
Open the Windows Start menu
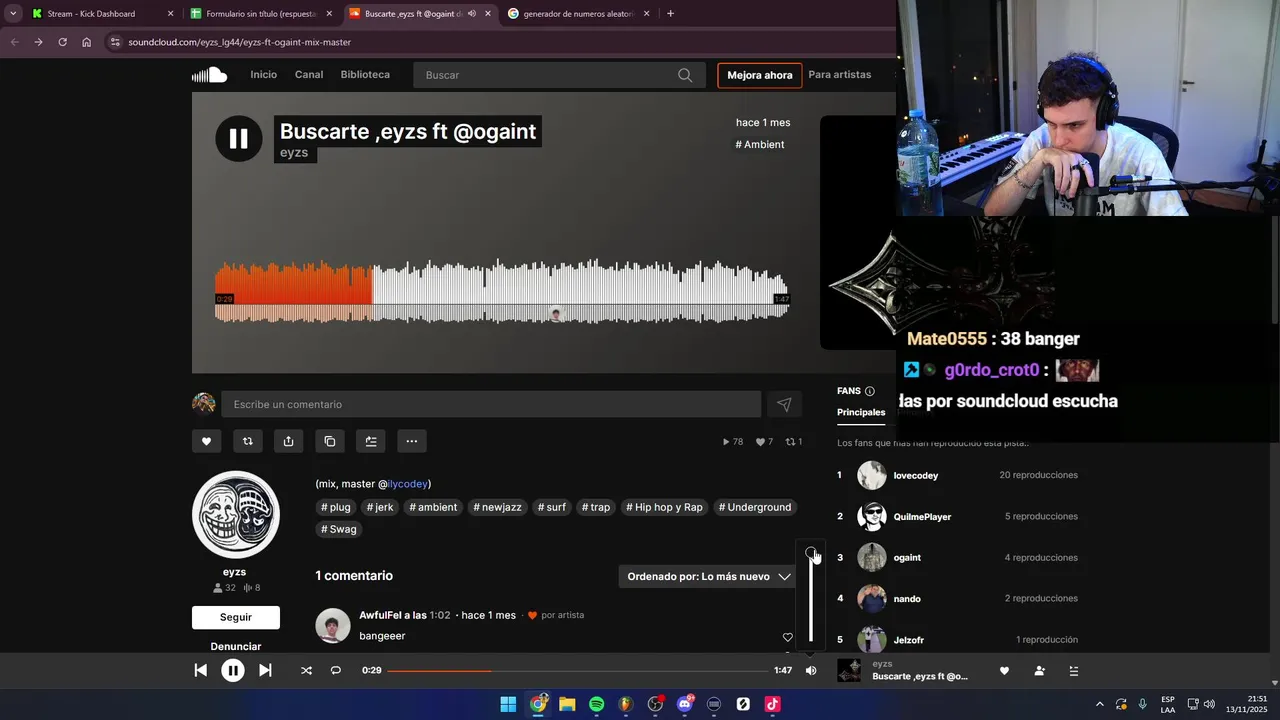tap(508, 704)
